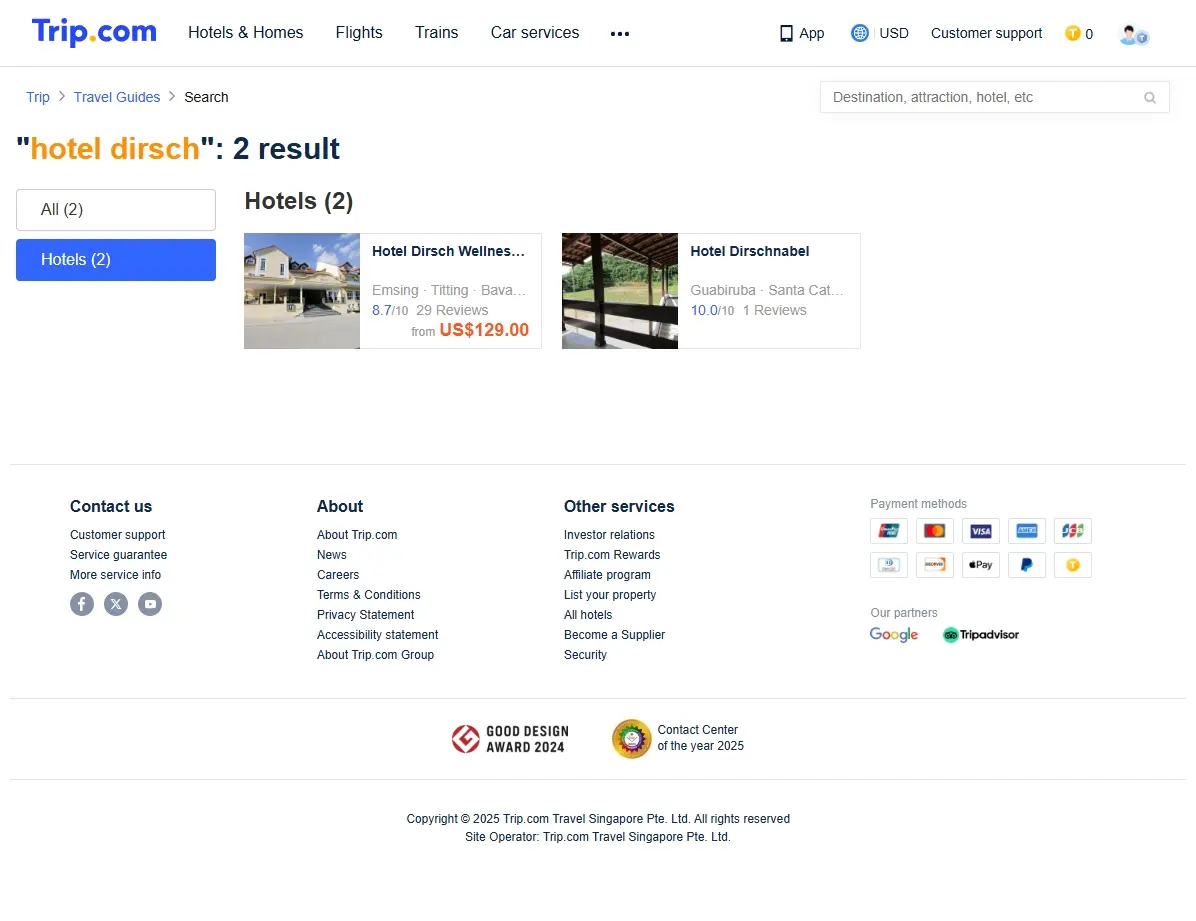Open the About Trip.com link
Viewport: 1196px width, 921px height.
point(357,535)
